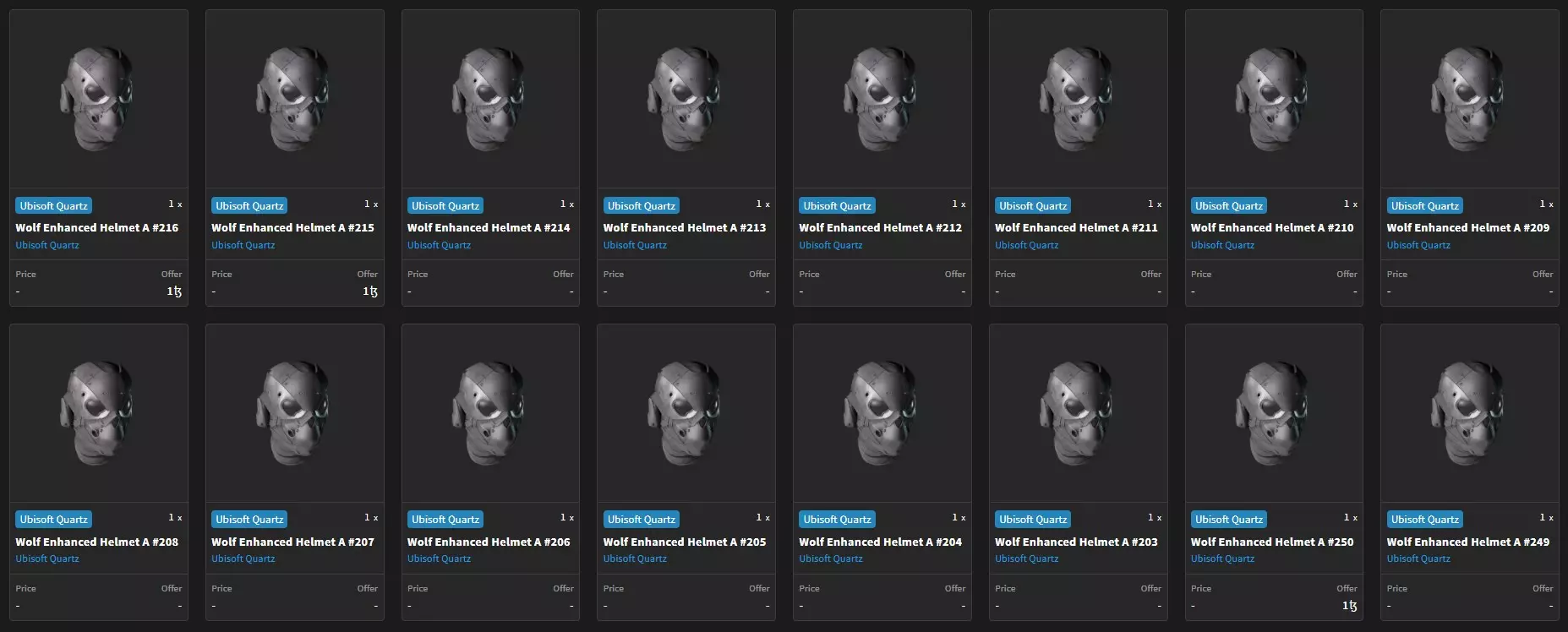Open Wolf Enhanced Helmet A #210 thumbnail
Image resolution: width=1568 pixels, height=632 pixels.
(1274, 99)
